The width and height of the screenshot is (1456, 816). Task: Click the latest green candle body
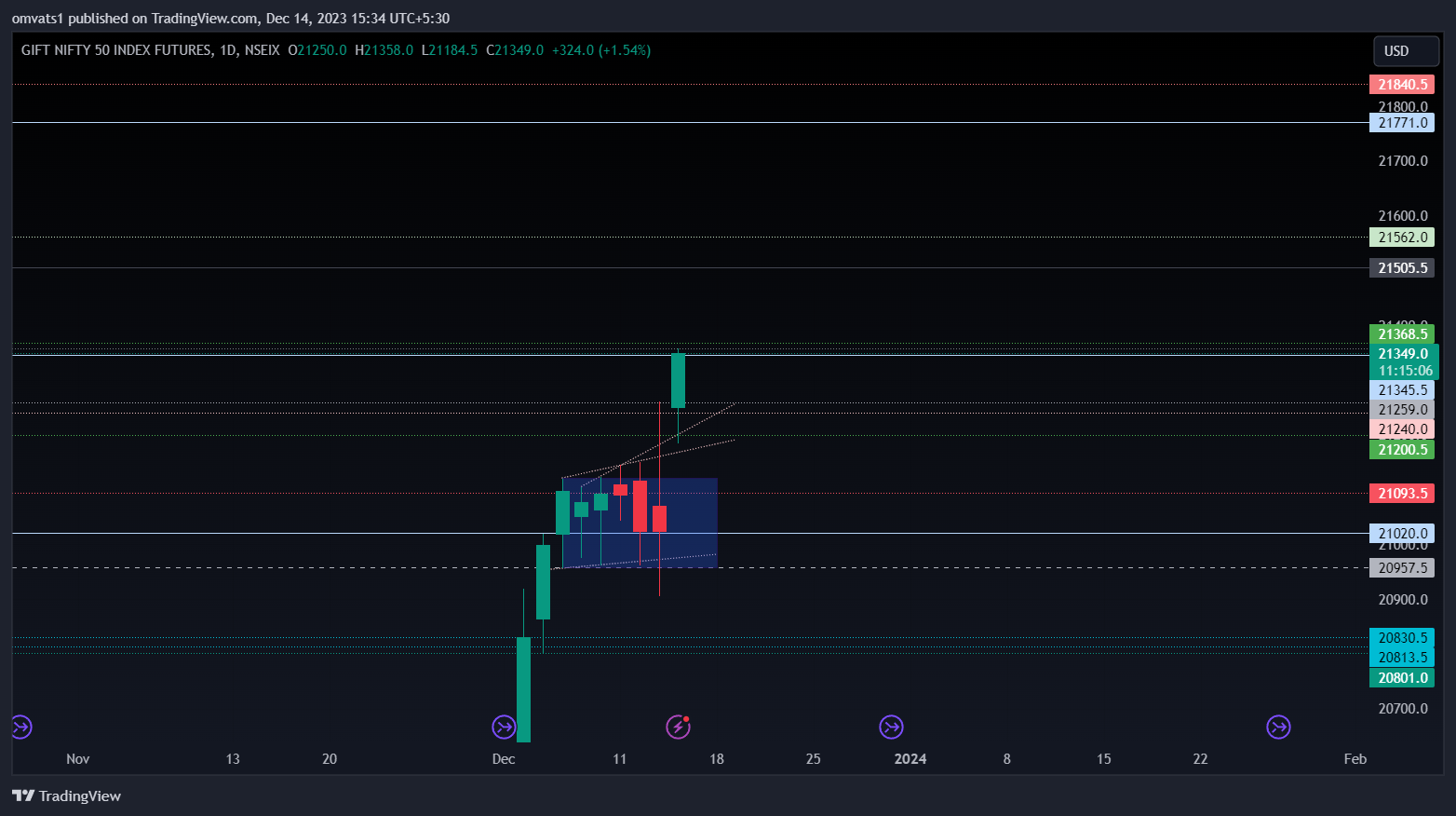tap(678, 380)
